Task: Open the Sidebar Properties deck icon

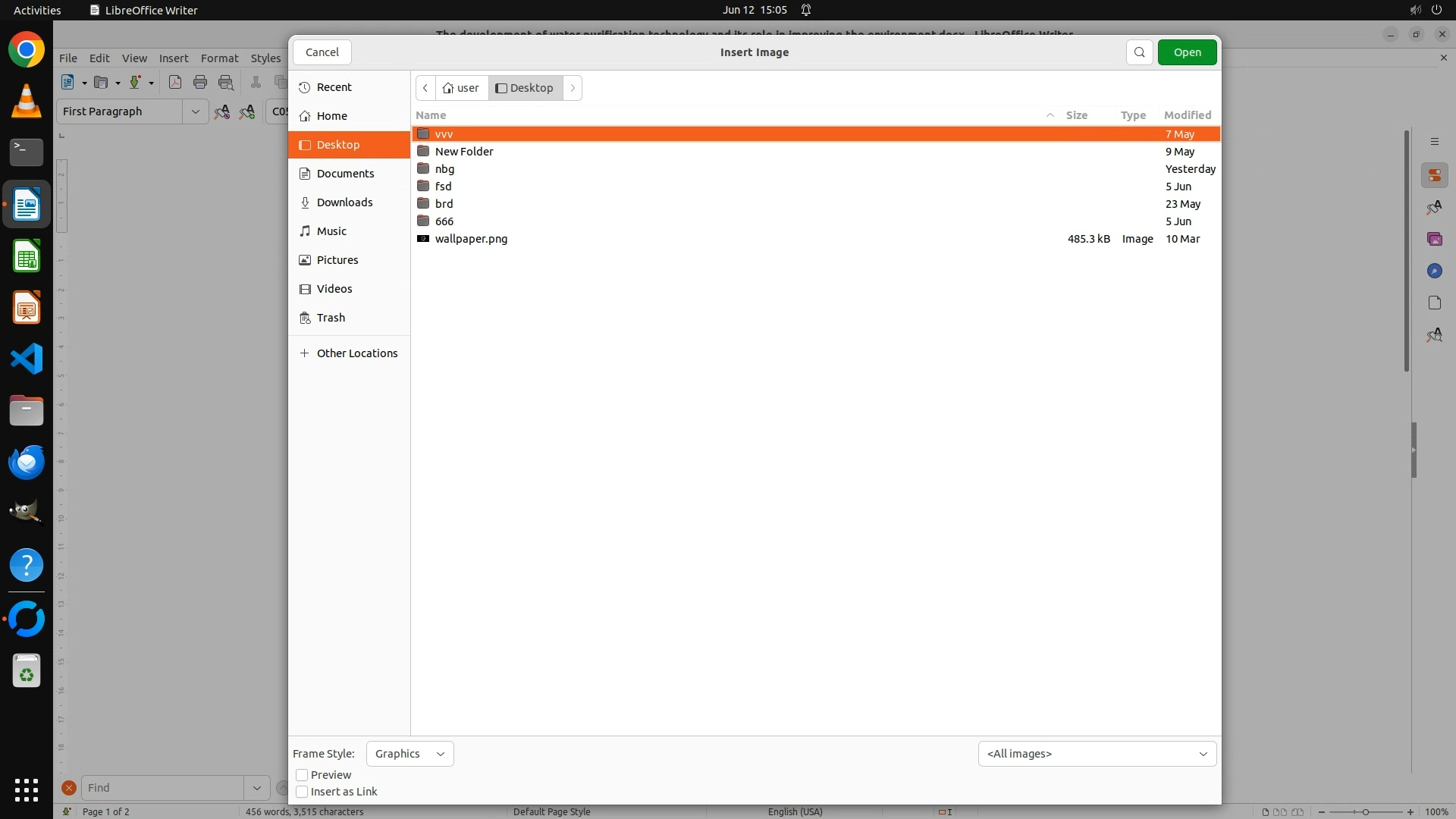Action: tap(1434, 176)
